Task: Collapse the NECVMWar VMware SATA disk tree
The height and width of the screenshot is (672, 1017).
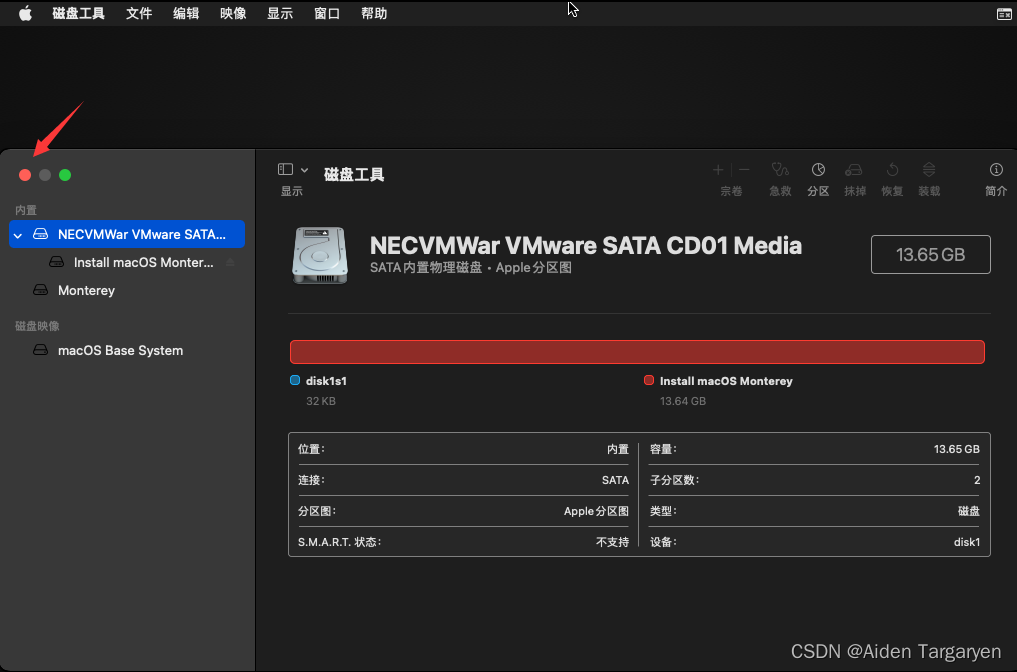Action: click(18, 235)
